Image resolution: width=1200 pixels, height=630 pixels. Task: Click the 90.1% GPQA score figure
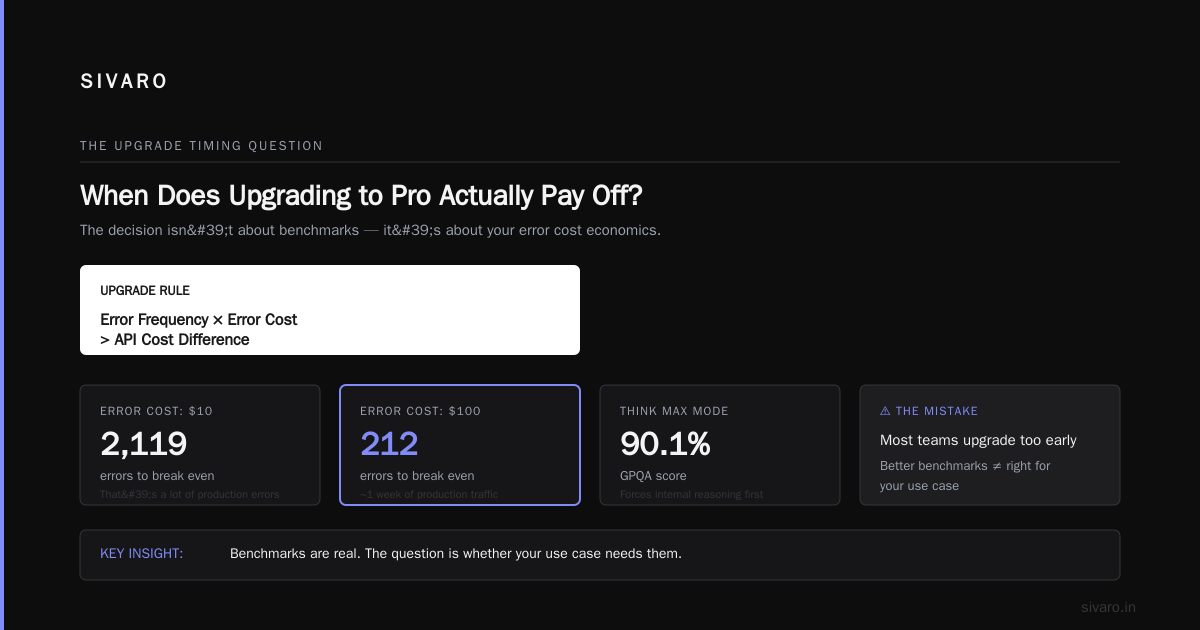[665, 443]
